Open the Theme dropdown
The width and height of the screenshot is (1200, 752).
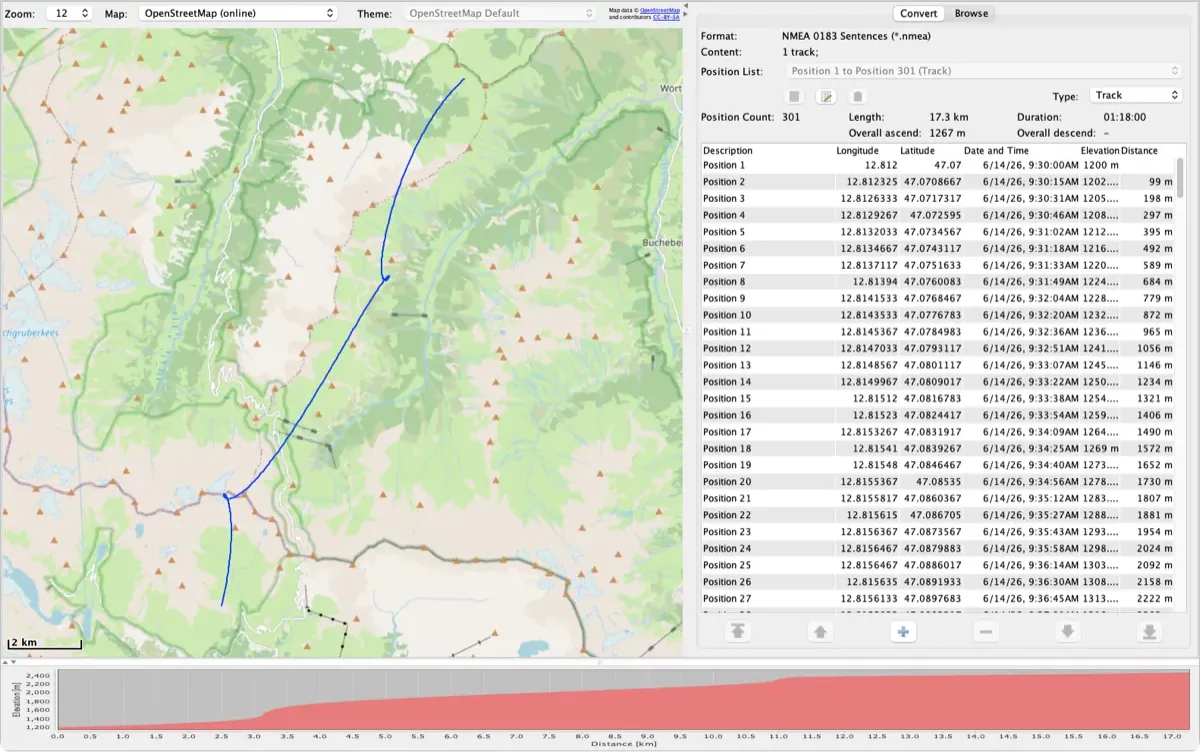click(501, 13)
